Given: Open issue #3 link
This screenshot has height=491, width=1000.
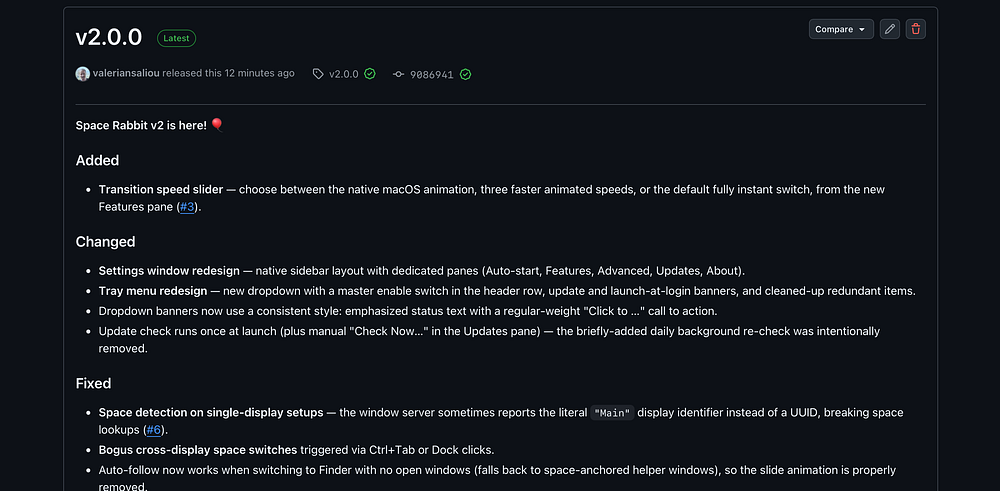Looking at the screenshot, I should point(187,207).
